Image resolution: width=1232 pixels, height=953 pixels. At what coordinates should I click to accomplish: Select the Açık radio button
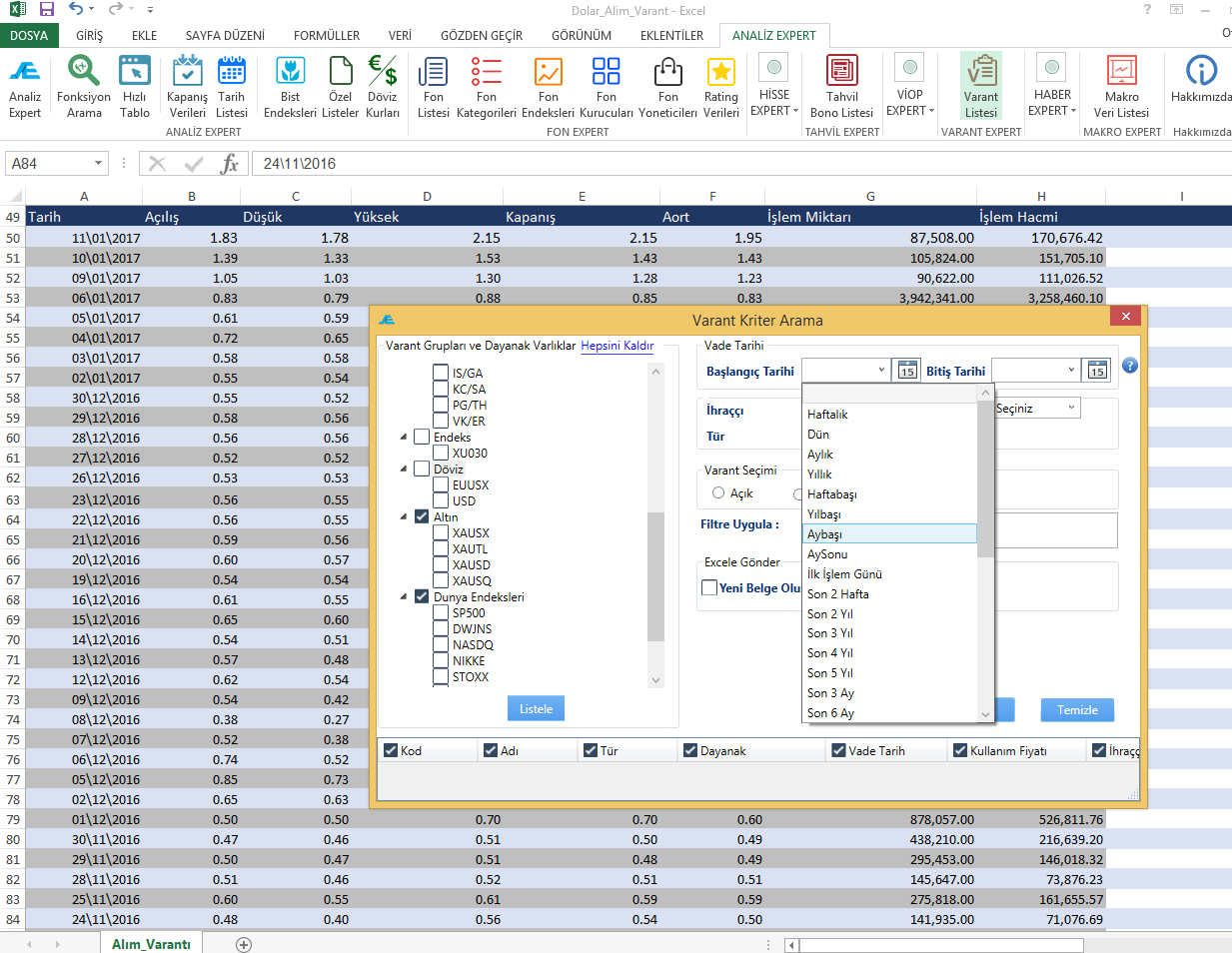pos(718,493)
